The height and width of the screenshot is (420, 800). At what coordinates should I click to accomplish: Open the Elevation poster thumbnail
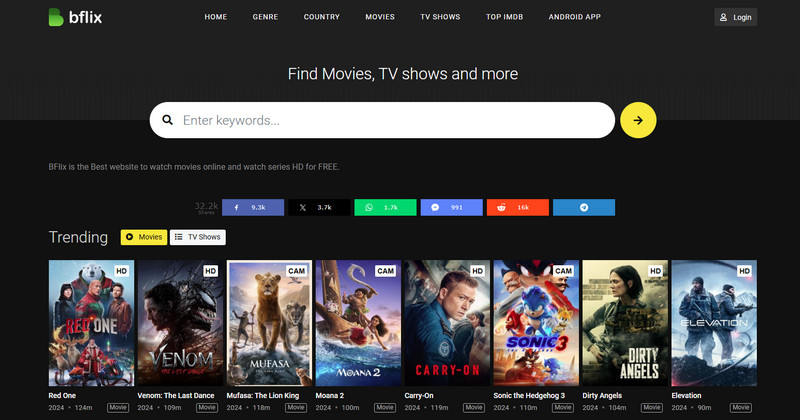714,323
